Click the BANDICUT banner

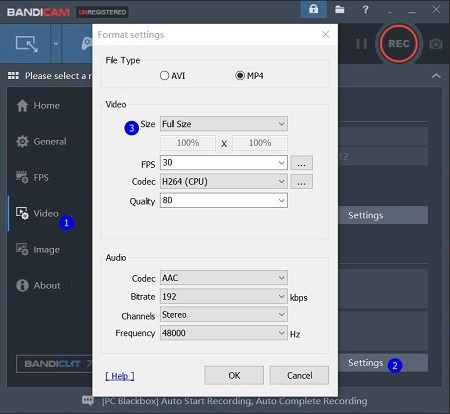54,364
